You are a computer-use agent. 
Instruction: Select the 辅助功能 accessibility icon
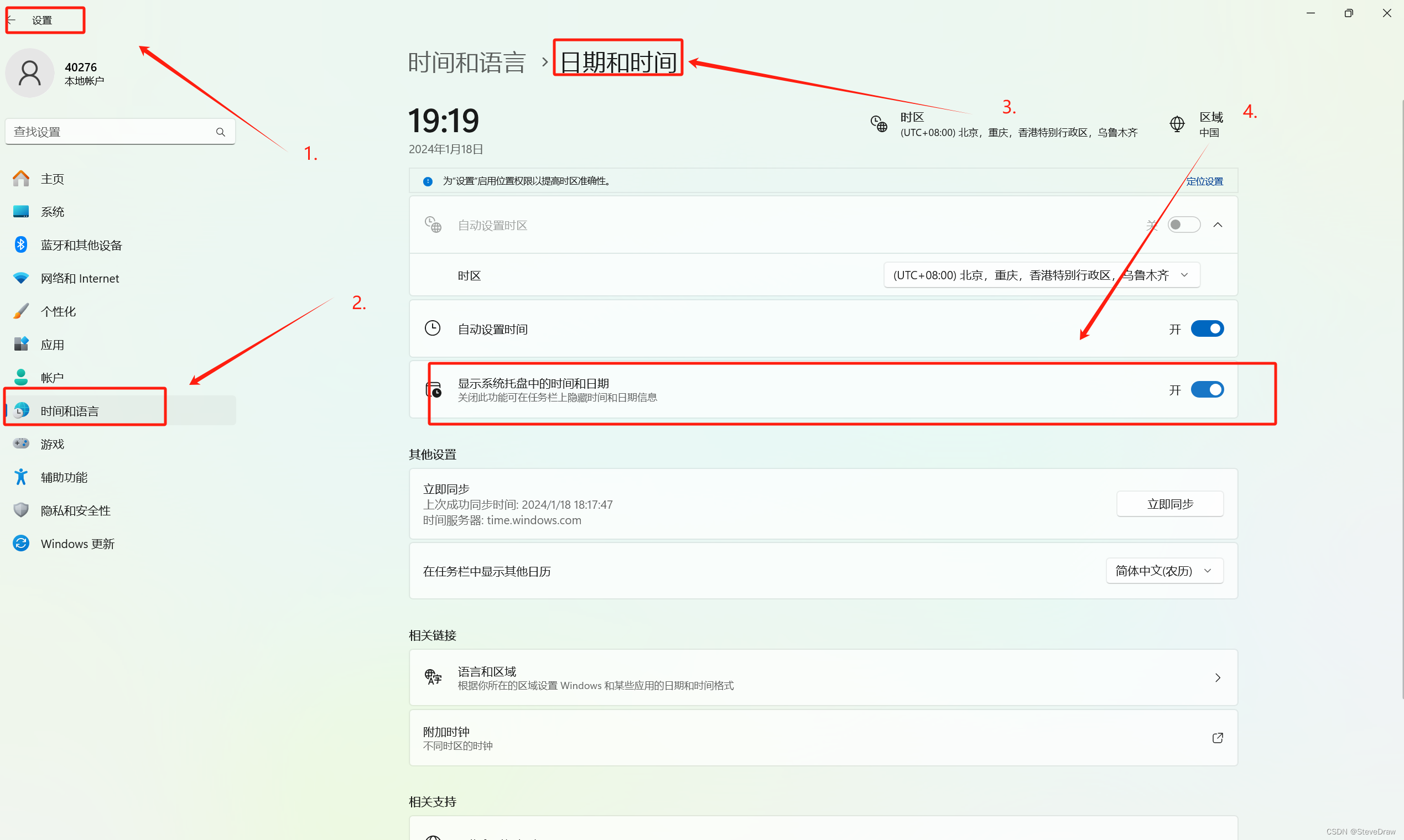21,477
